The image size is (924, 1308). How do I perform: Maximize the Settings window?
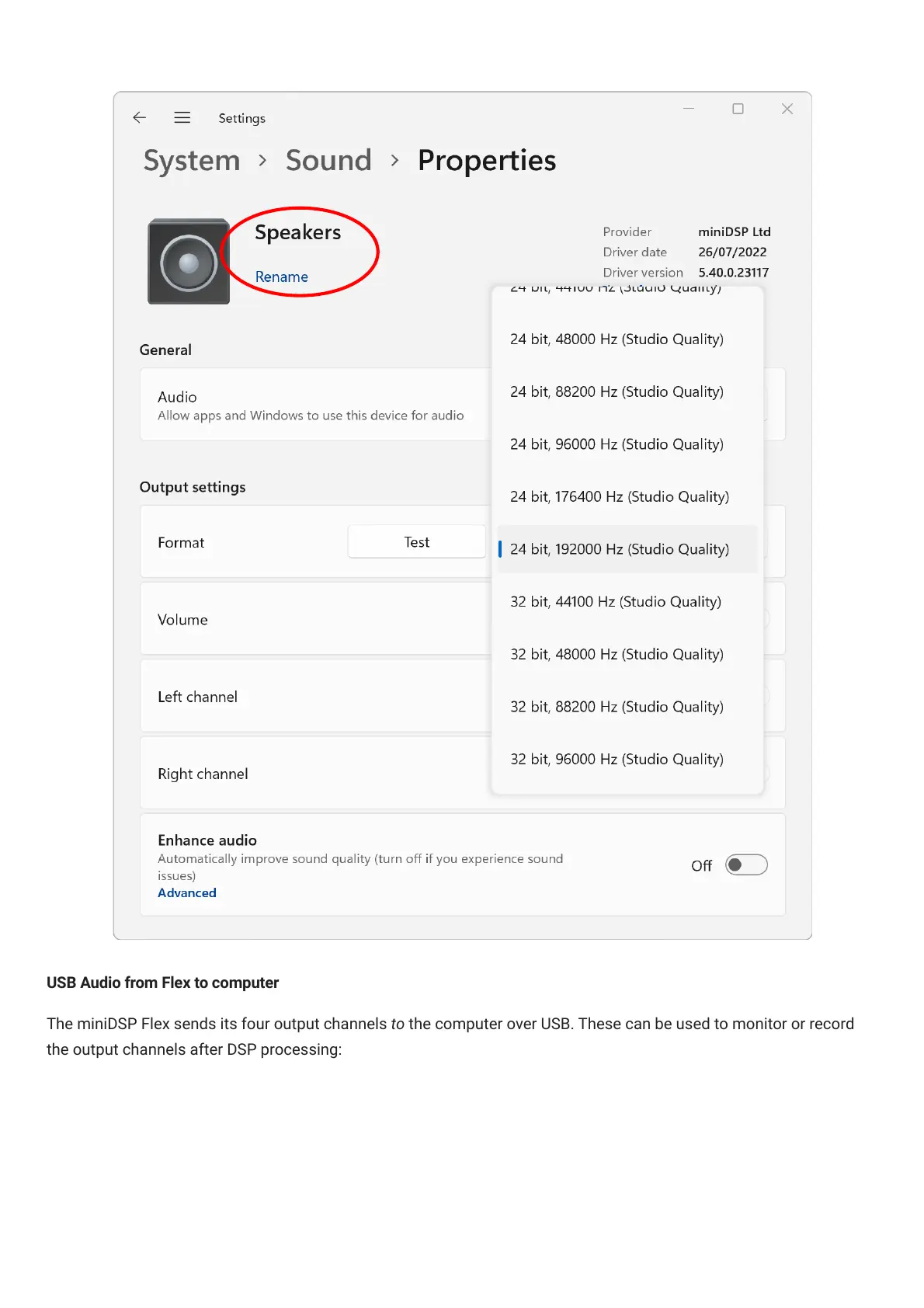point(738,109)
